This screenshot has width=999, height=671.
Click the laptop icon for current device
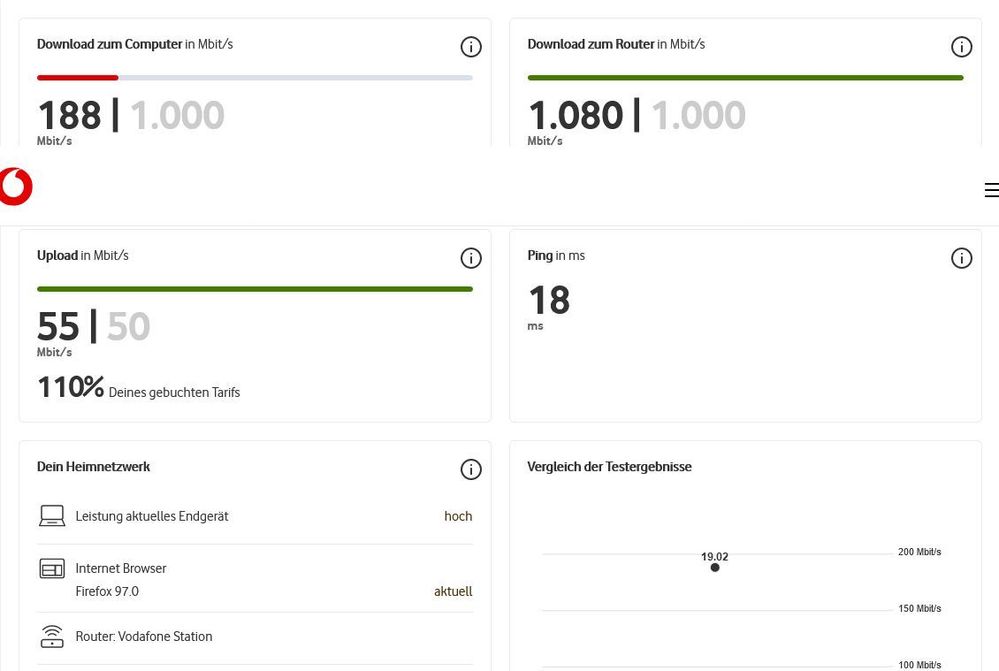point(52,516)
